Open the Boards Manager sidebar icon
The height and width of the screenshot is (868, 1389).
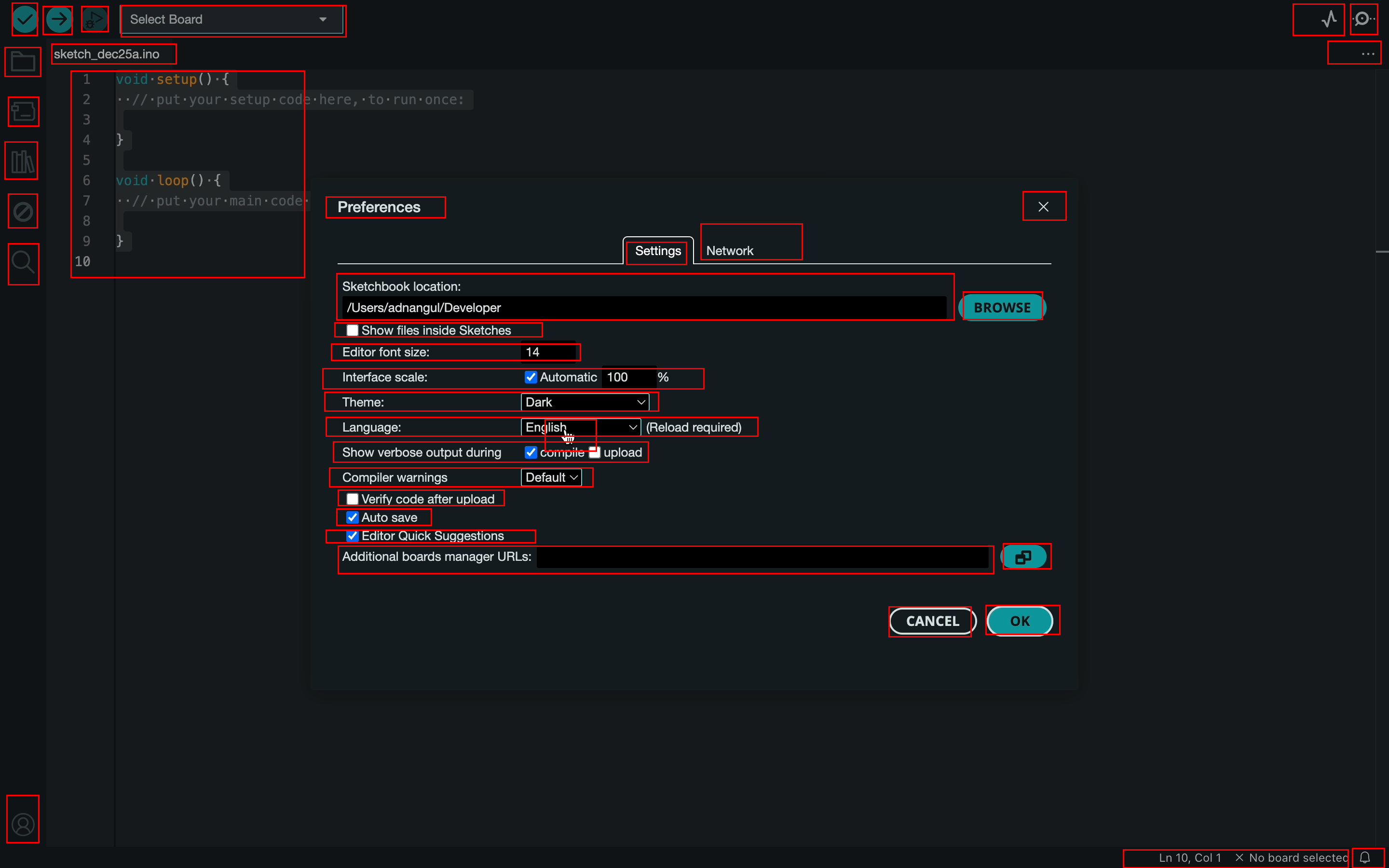(x=24, y=111)
